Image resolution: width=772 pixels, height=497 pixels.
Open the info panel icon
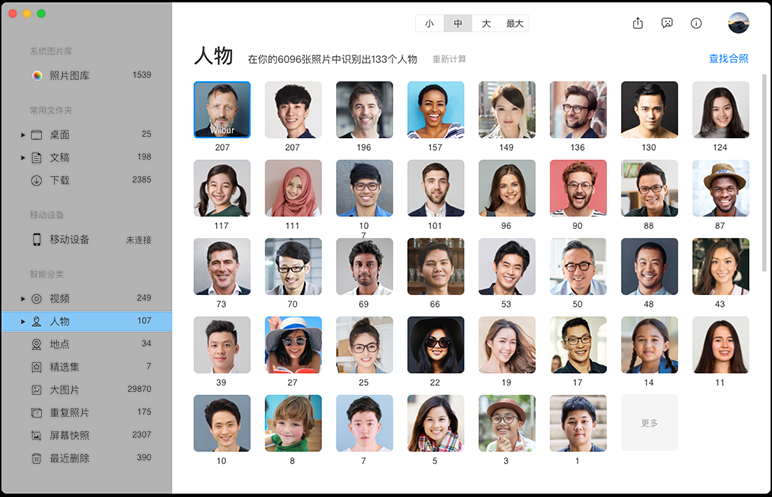[x=696, y=23]
